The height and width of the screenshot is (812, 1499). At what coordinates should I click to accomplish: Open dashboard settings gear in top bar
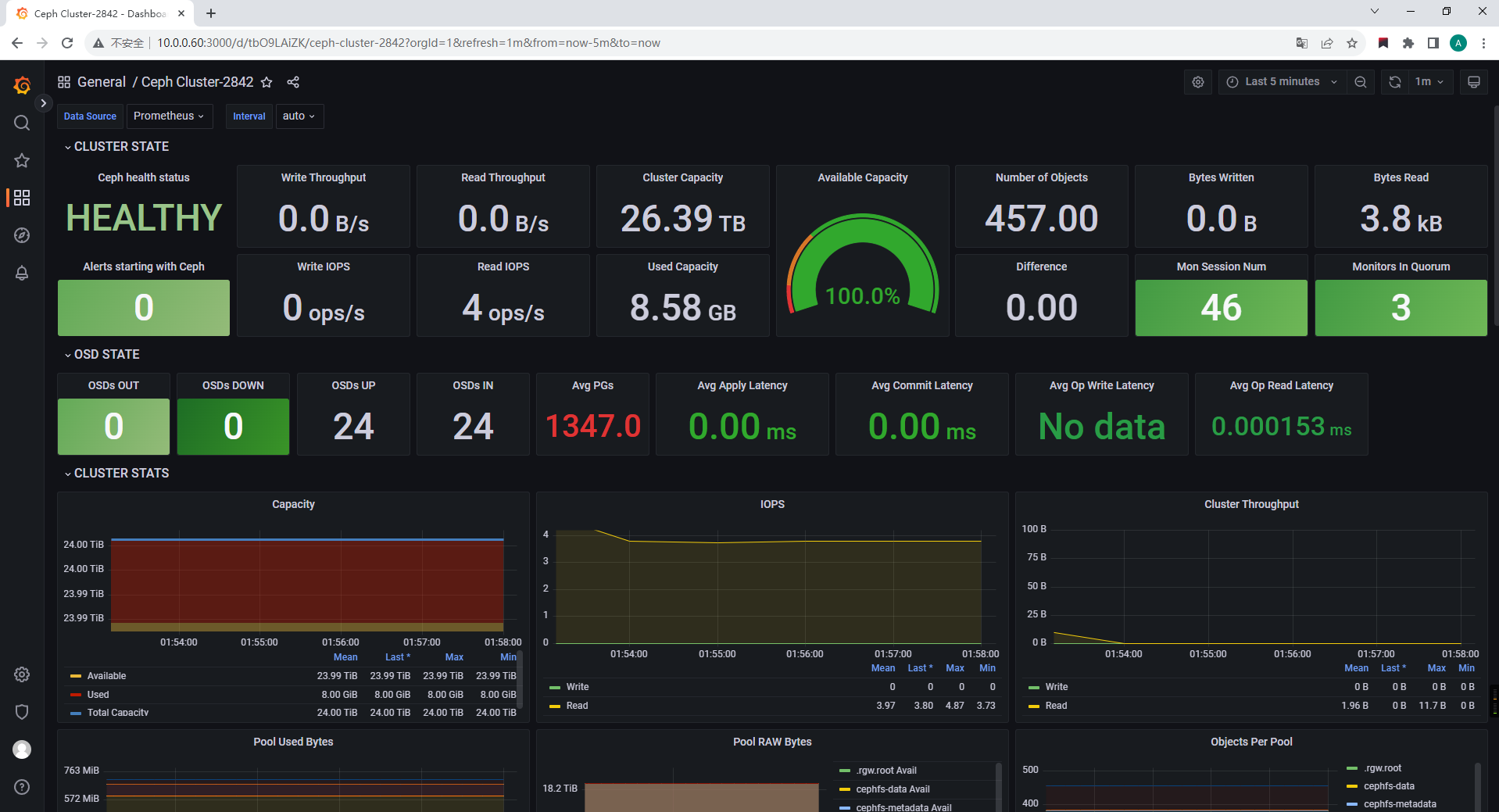1198,82
